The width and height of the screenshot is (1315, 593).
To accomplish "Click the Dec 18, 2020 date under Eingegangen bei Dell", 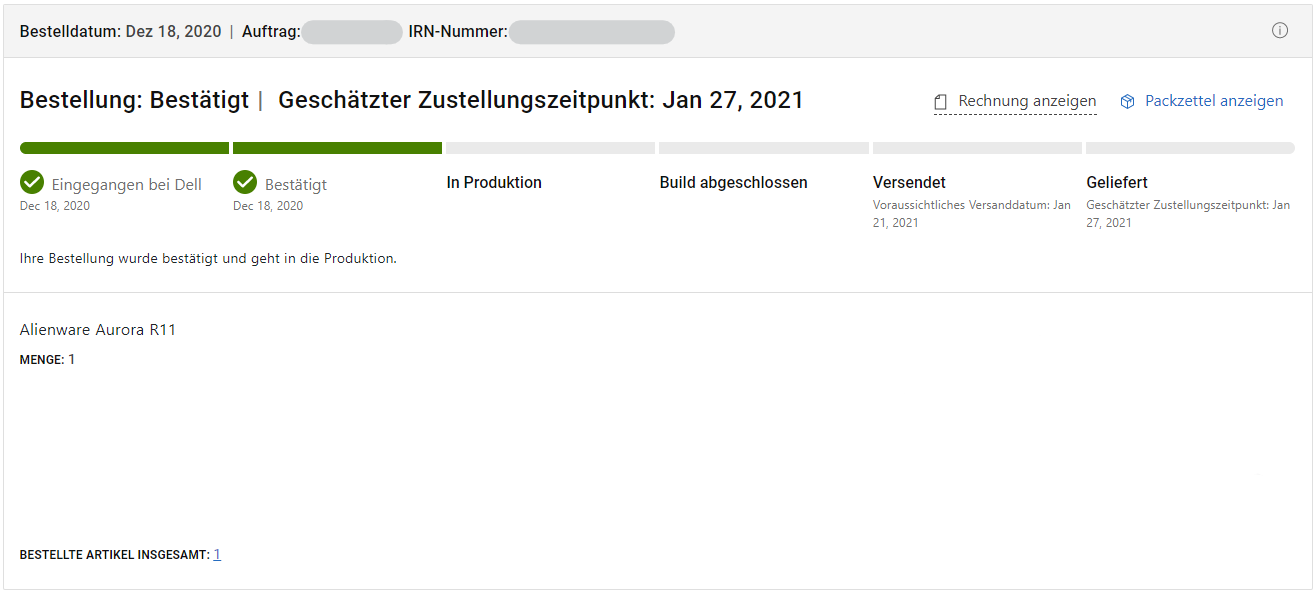I will [55, 206].
